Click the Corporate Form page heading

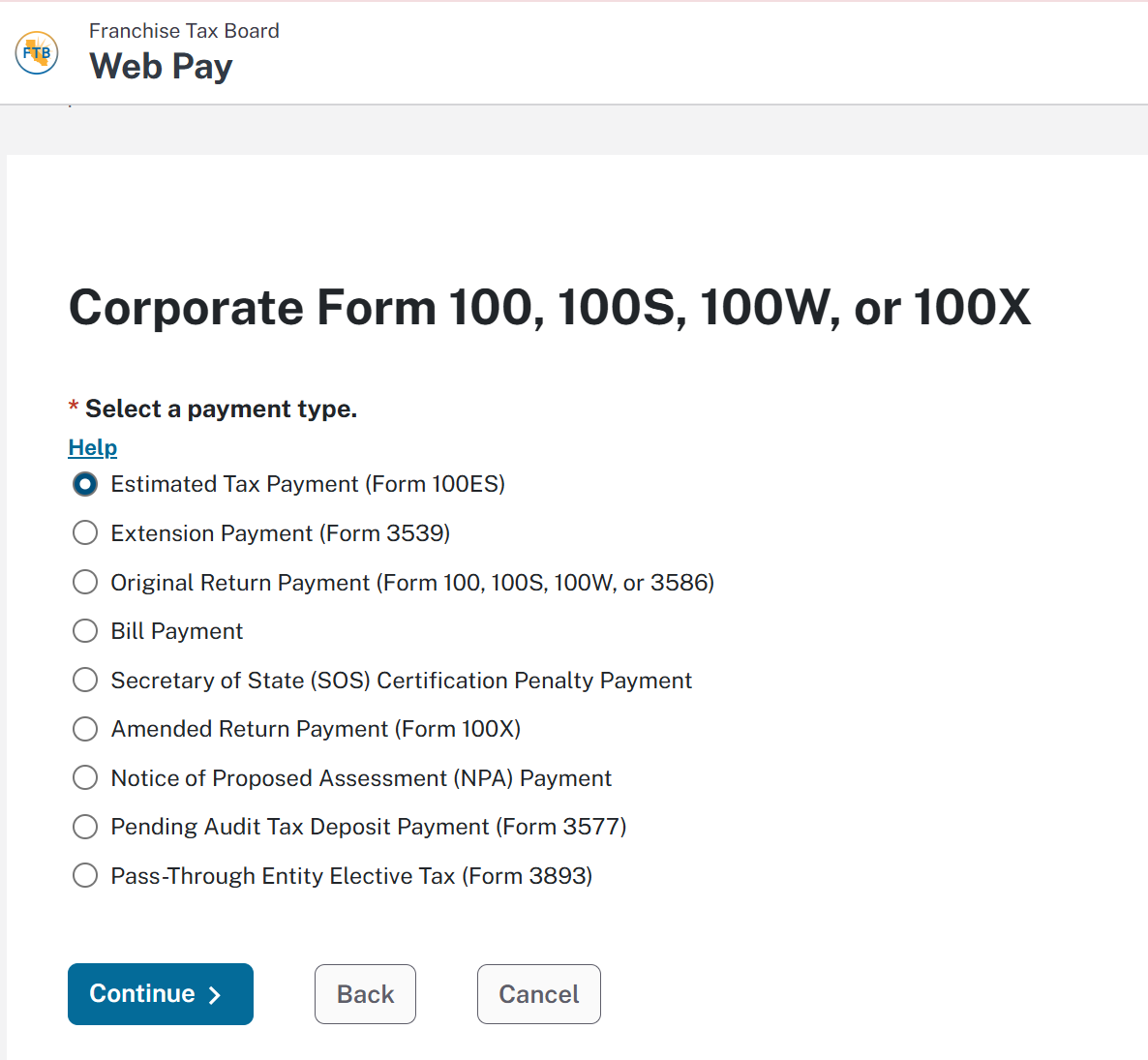click(549, 308)
